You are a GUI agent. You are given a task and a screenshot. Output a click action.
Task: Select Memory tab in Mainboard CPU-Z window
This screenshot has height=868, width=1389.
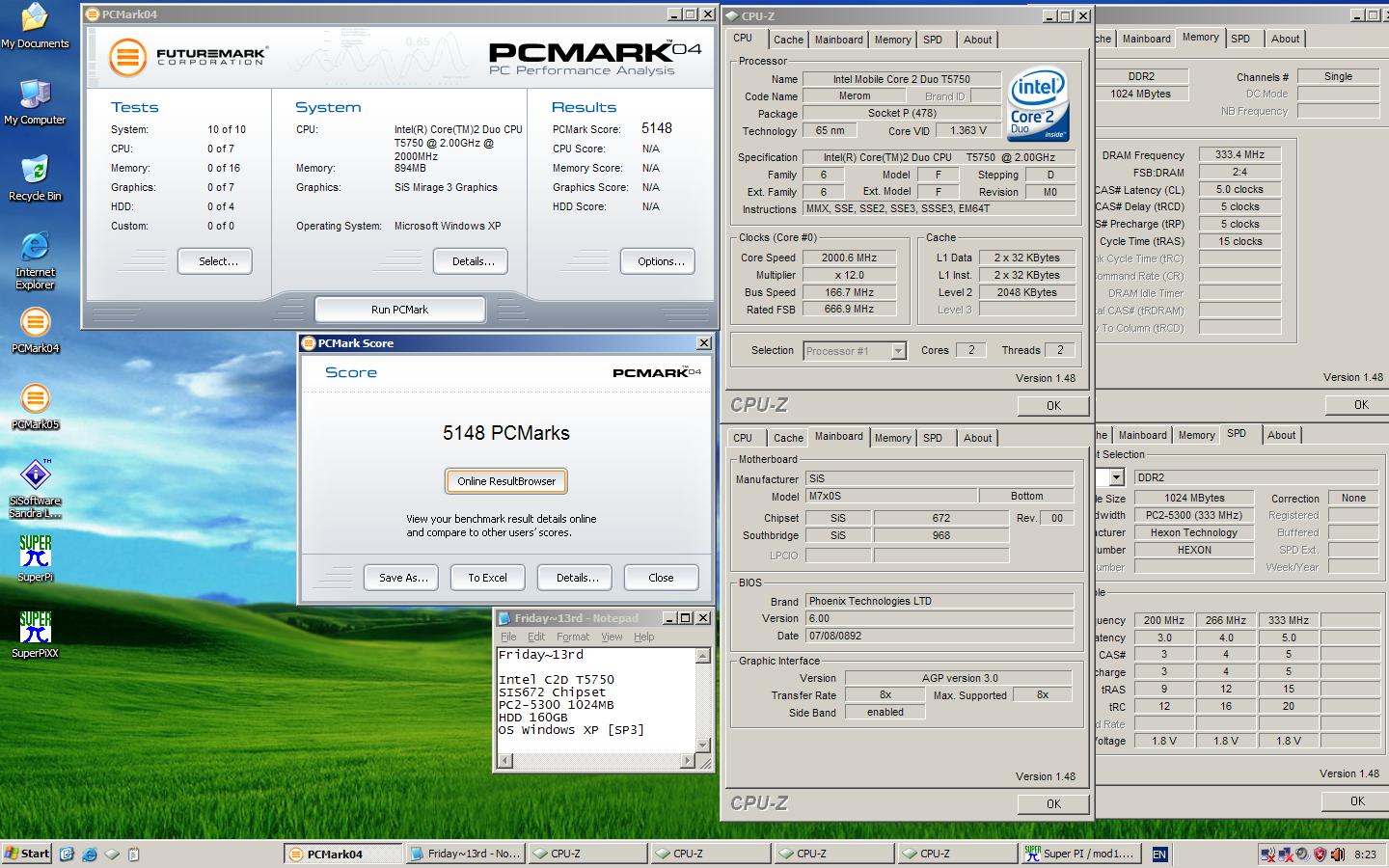pos(892,438)
